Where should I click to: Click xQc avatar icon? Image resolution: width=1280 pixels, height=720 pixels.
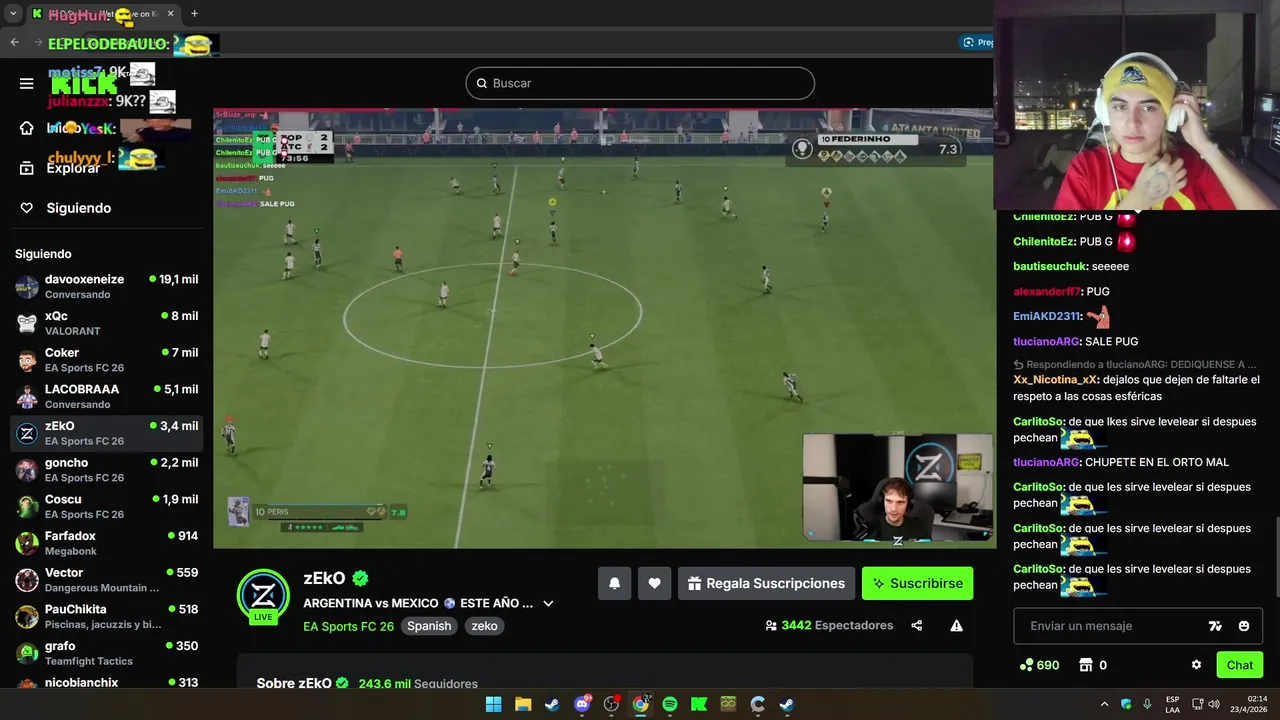[27, 323]
